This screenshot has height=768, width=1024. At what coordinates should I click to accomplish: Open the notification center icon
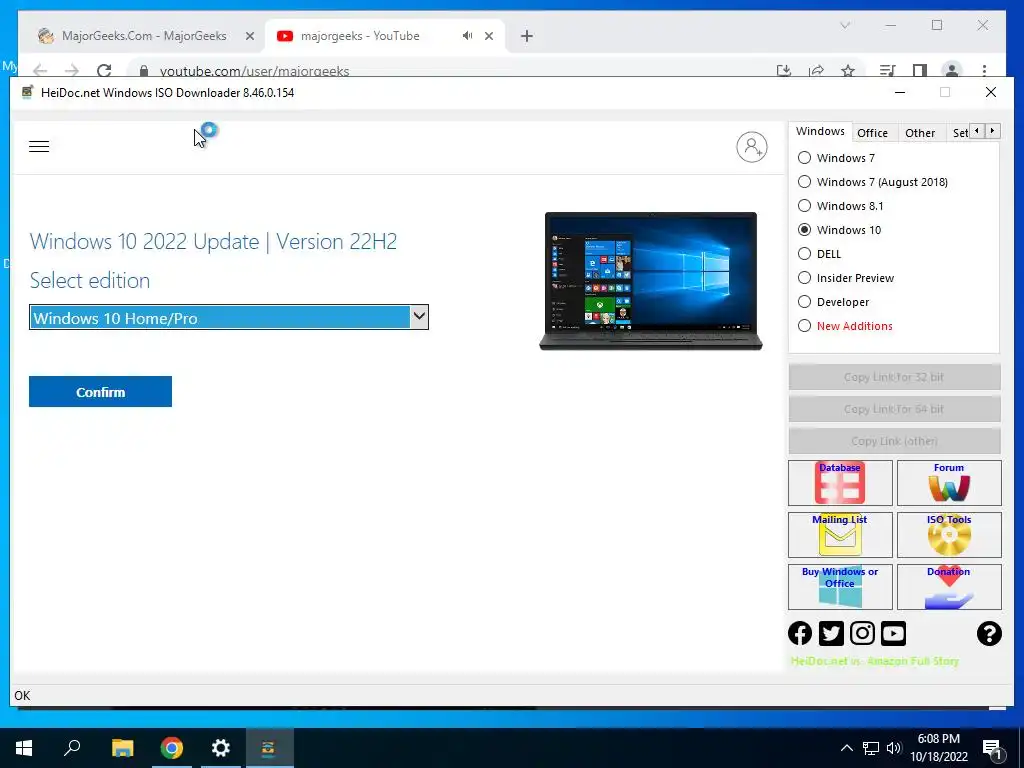[991, 748]
